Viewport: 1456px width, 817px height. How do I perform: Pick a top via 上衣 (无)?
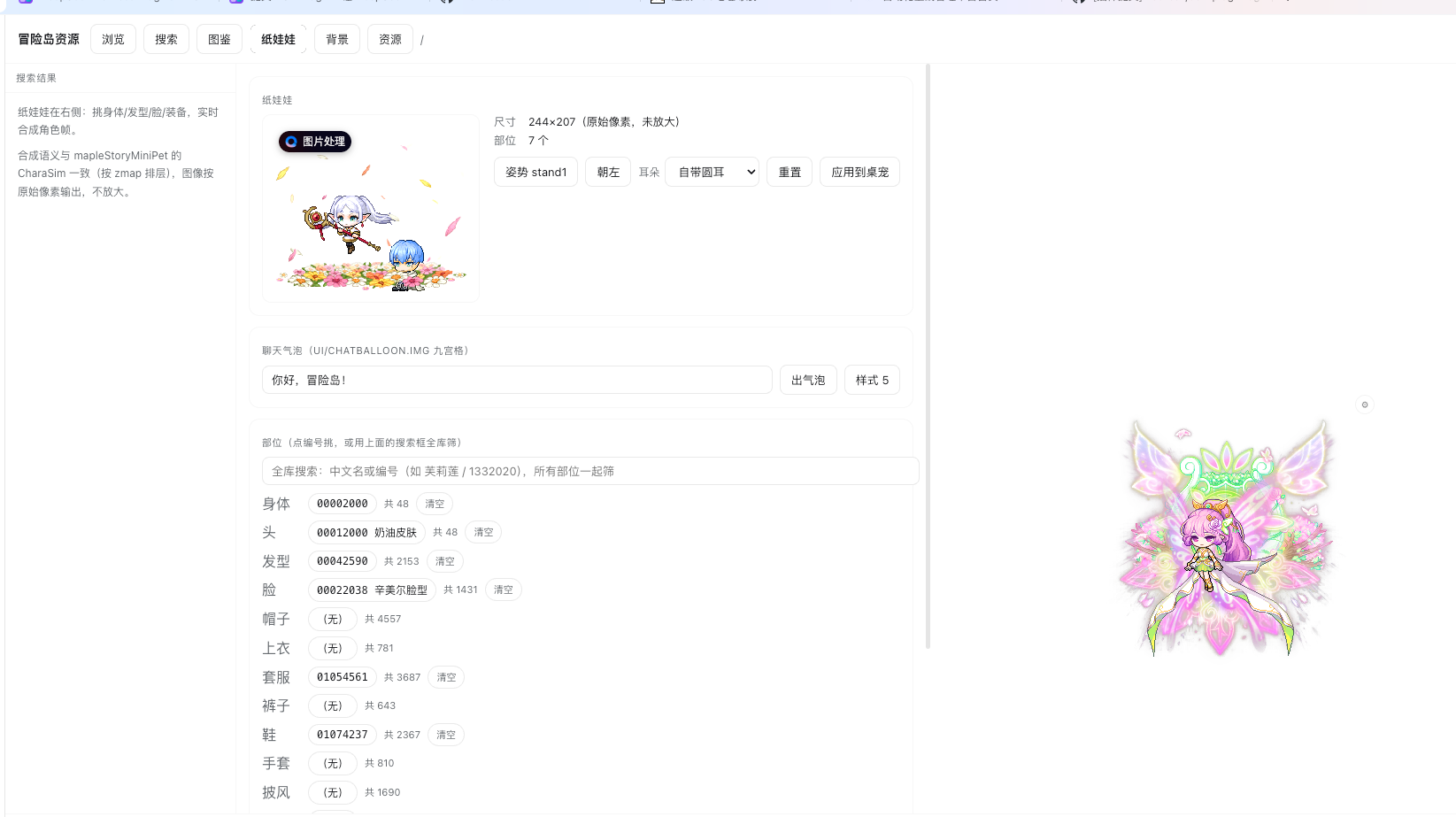point(333,648)
